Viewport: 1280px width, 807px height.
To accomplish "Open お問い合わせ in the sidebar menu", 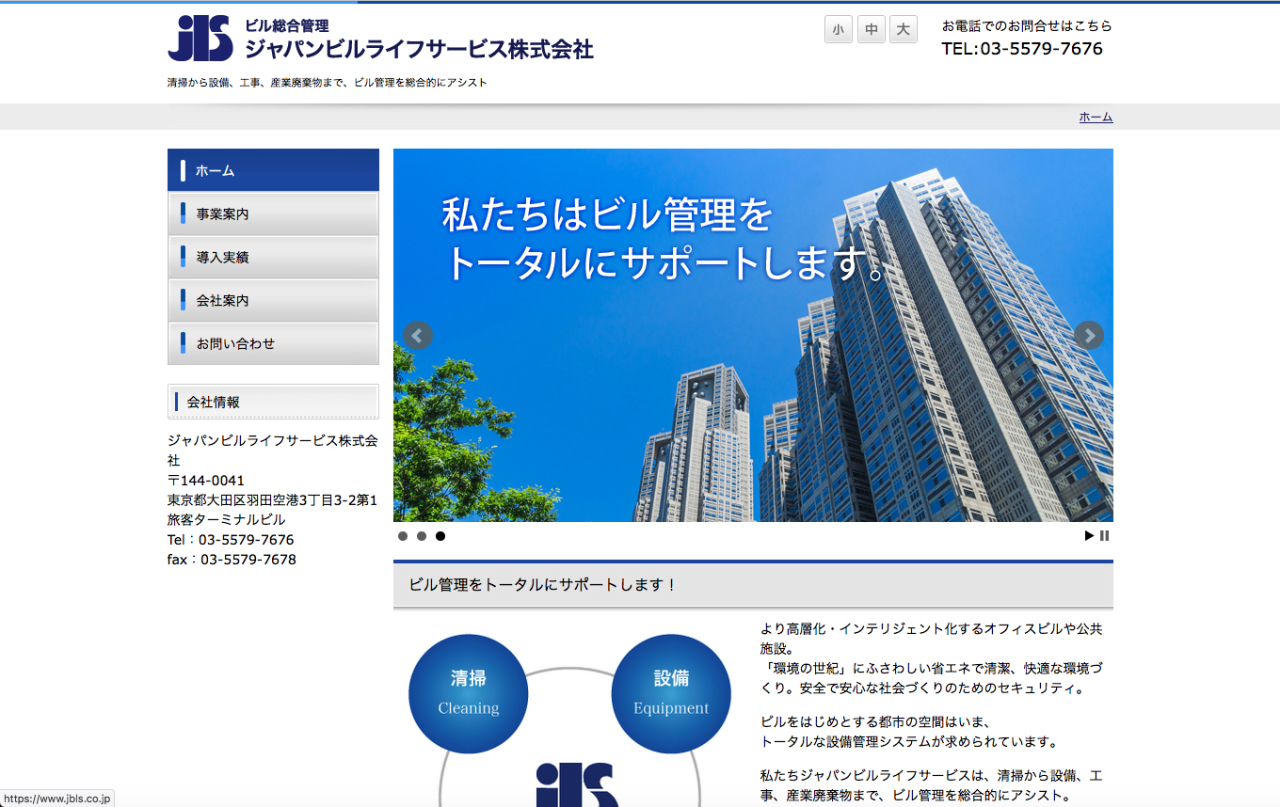I will point(273,343).
